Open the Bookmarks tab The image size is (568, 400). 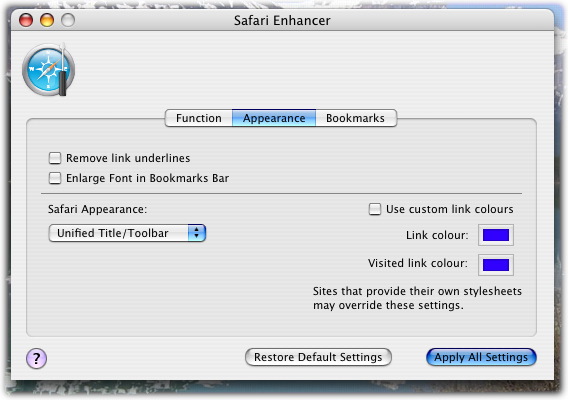[355, 118]
